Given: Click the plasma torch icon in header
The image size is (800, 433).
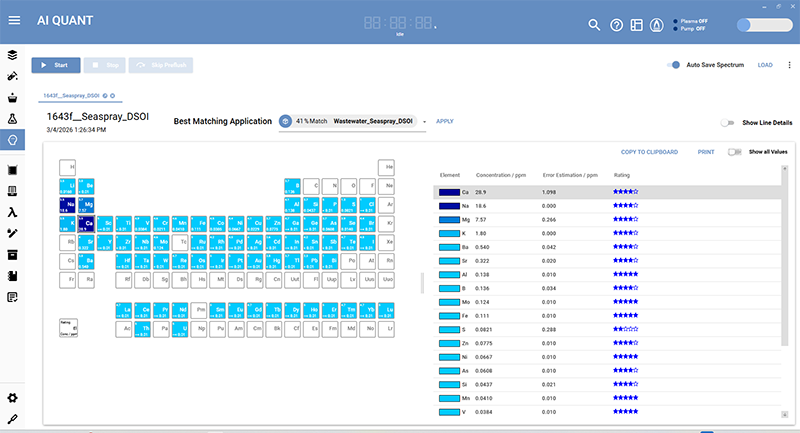Looking at the screenshot, I should click(657, 25).
